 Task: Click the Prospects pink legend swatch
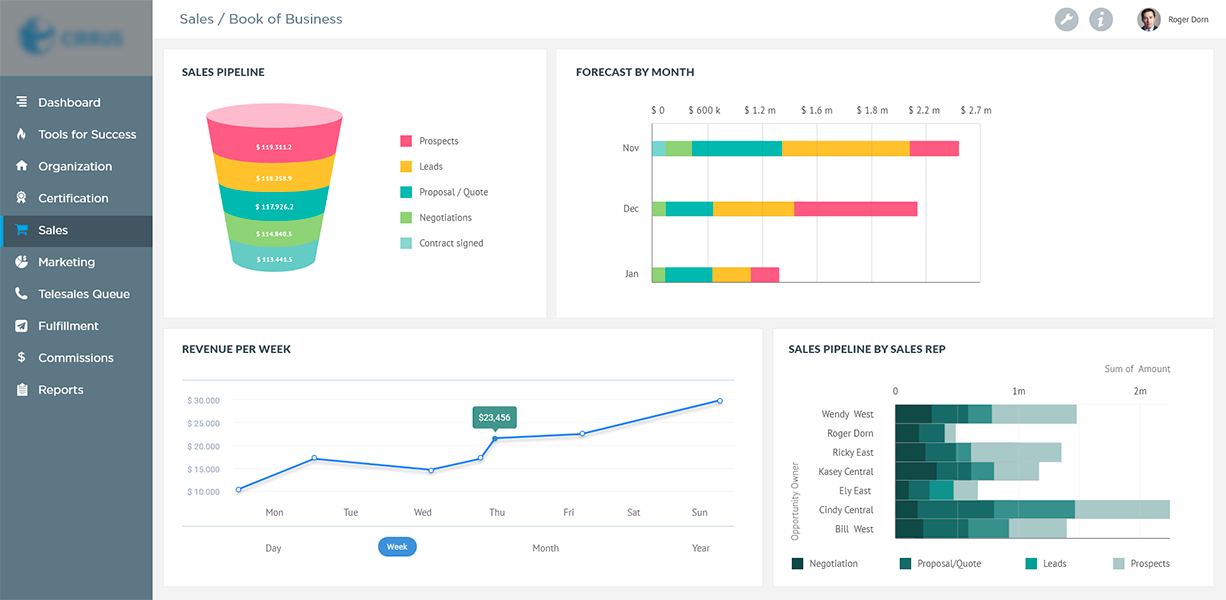pyautogui.click(x=406, y=141)
